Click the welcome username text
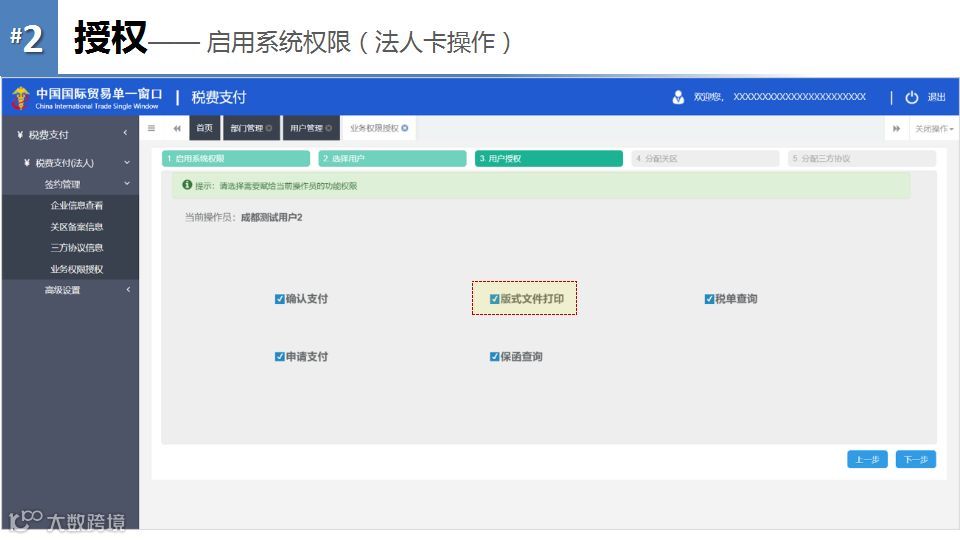The width and height of the screenshot is (960, 540). coord(780,97)
